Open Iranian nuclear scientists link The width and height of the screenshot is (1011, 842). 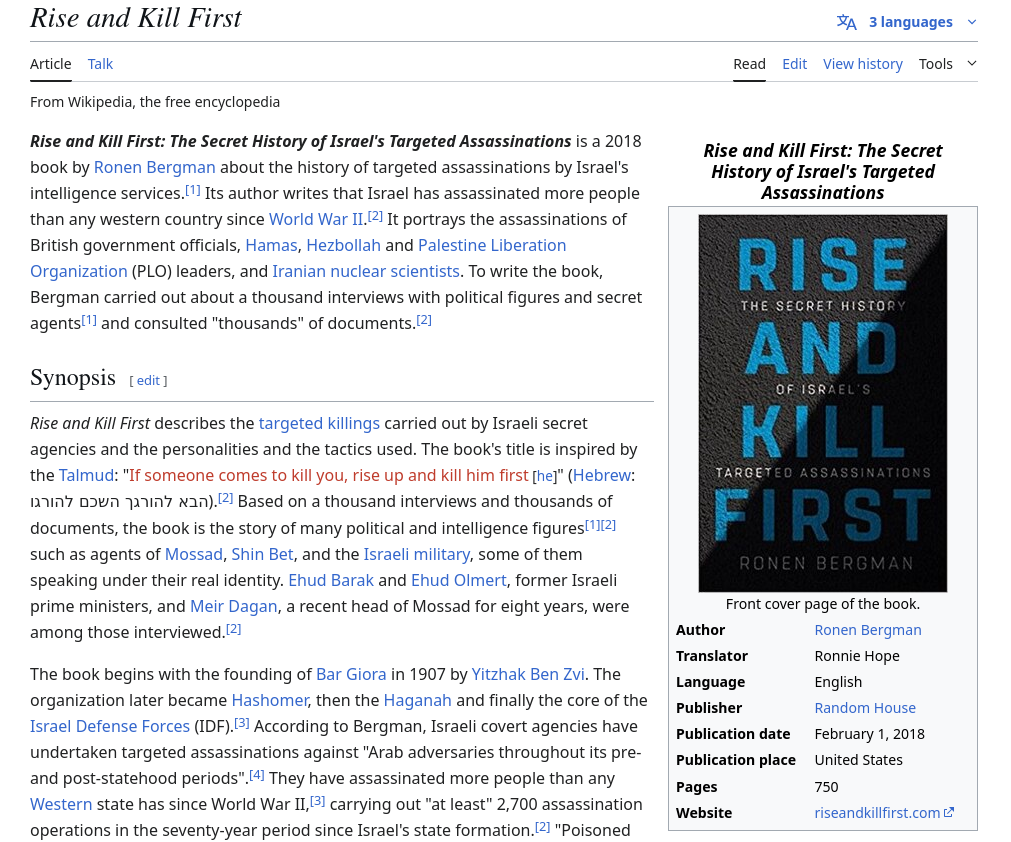tap(366, 271)
